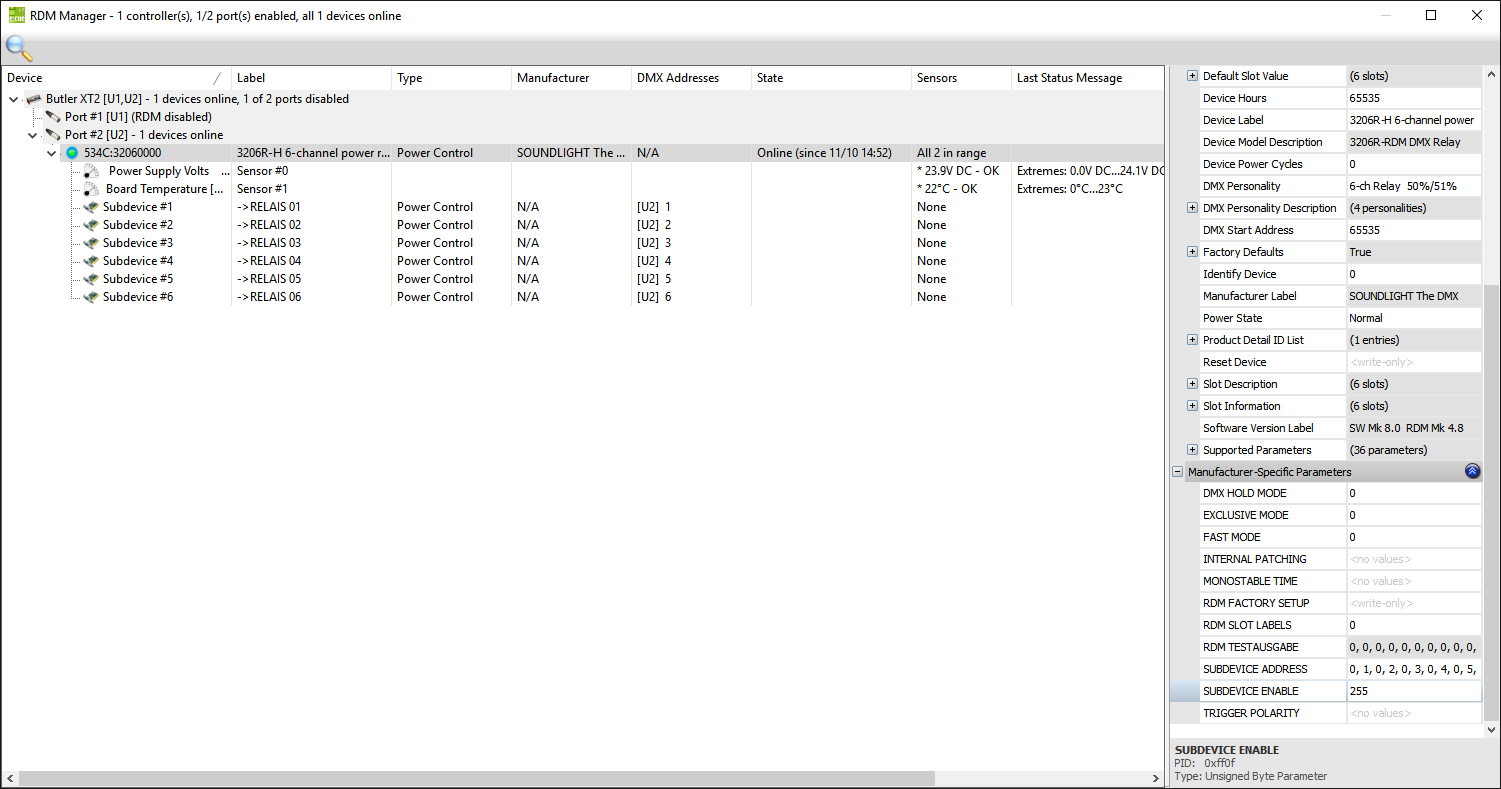Click the green online status indicator
Image resolution: width=1501 pixels, height=789 pixels.
tap(72, 153)
